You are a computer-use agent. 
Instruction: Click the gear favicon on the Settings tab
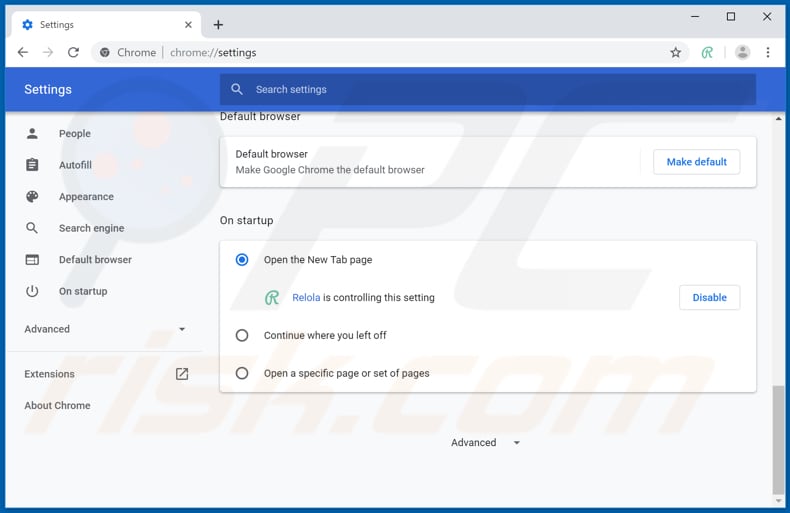tap(28, 25)
